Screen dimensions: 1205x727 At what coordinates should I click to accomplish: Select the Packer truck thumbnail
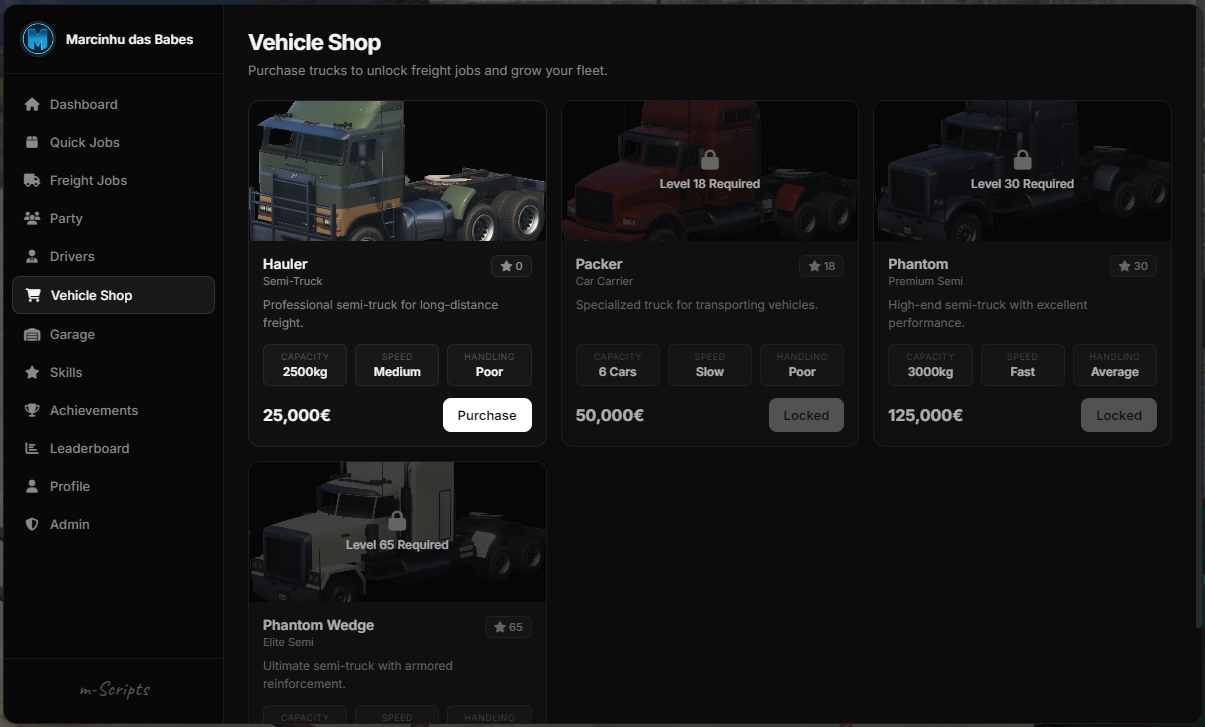click(x=710, y=171)
